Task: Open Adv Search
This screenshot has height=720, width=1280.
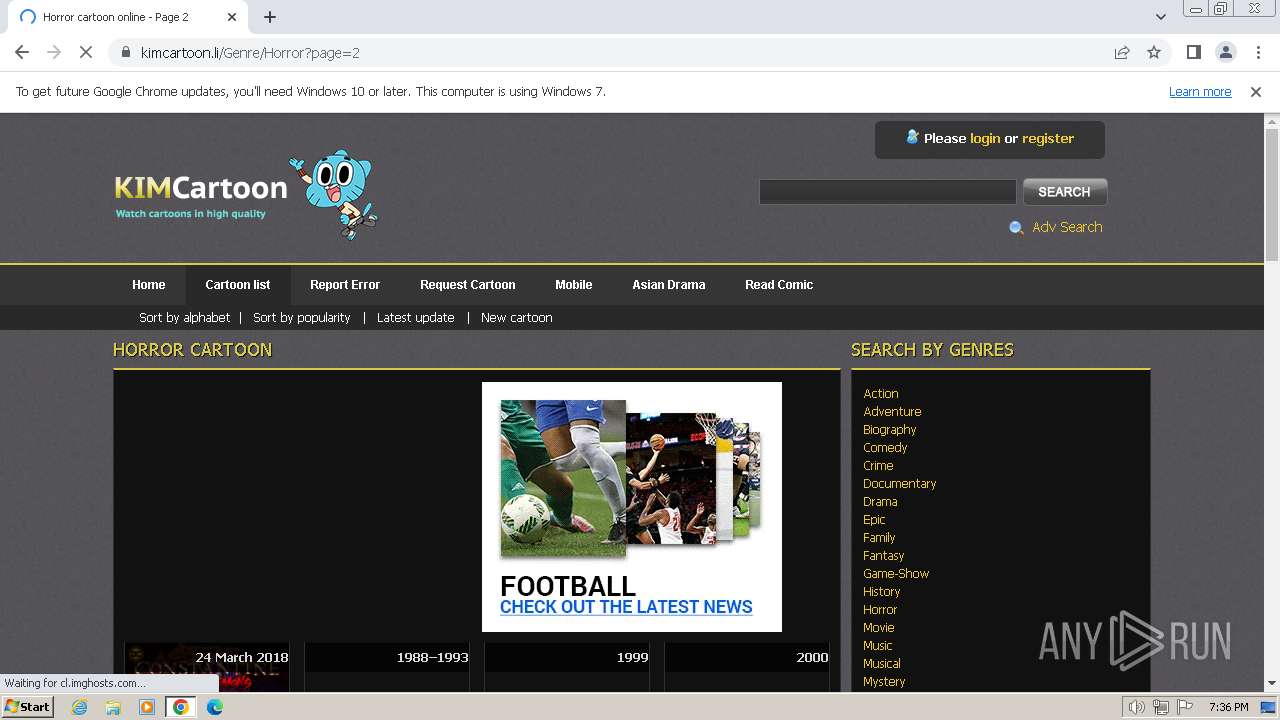Action: 1067,227
